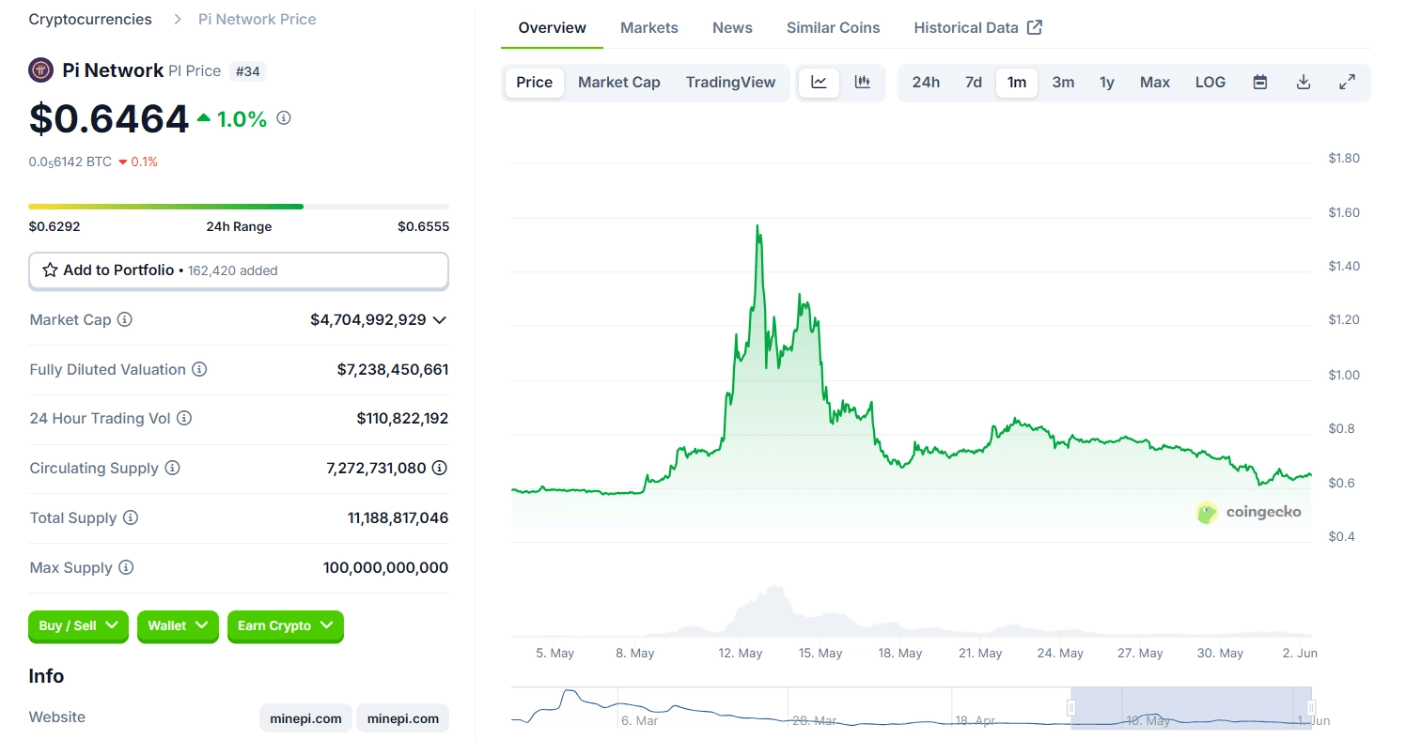Select the Market Cap chart mode
The height and width of the screenshot is (740, 1421).
click(619, 82)
